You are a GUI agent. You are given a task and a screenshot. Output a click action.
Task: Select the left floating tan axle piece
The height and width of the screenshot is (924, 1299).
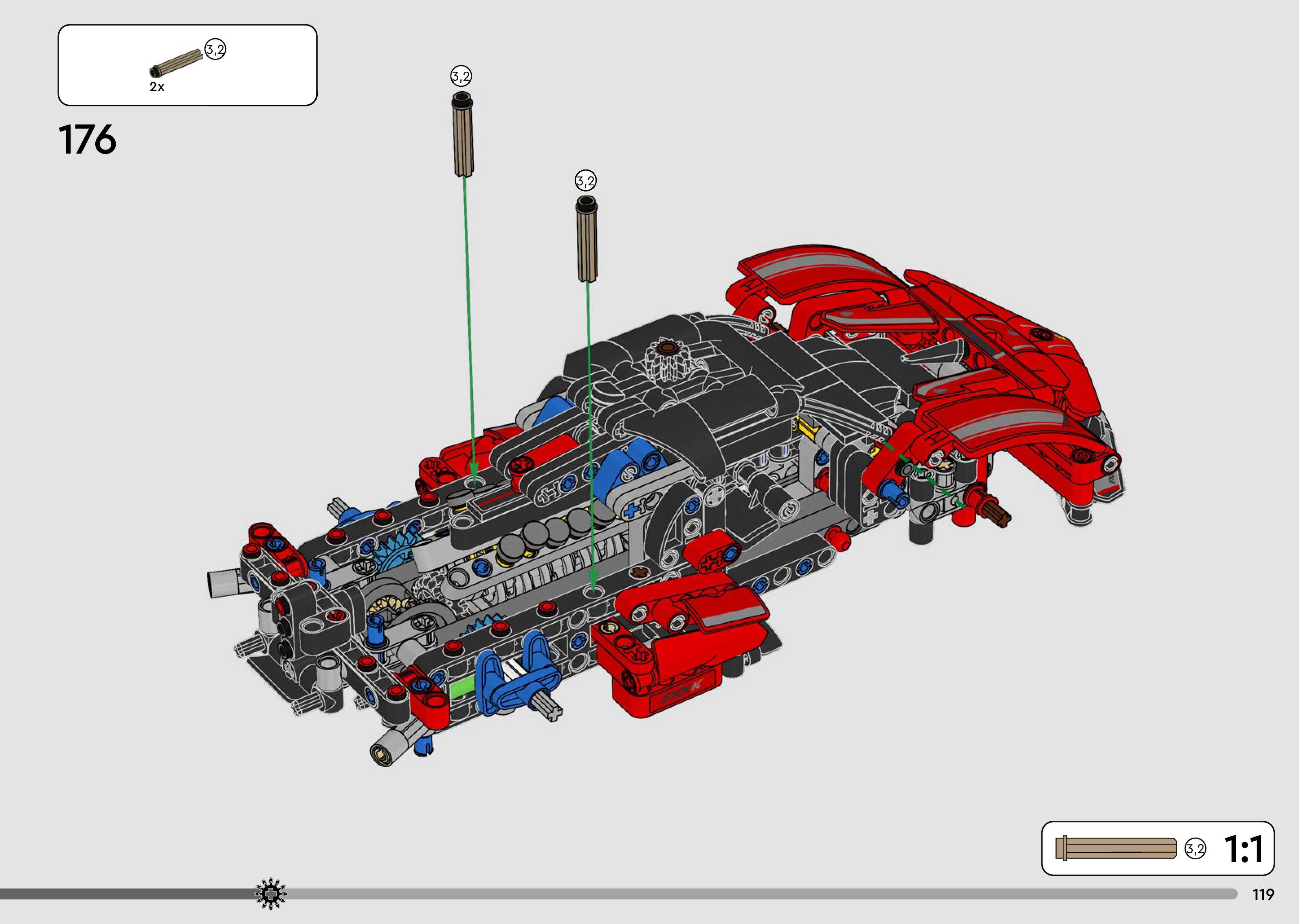pos(464,134)
